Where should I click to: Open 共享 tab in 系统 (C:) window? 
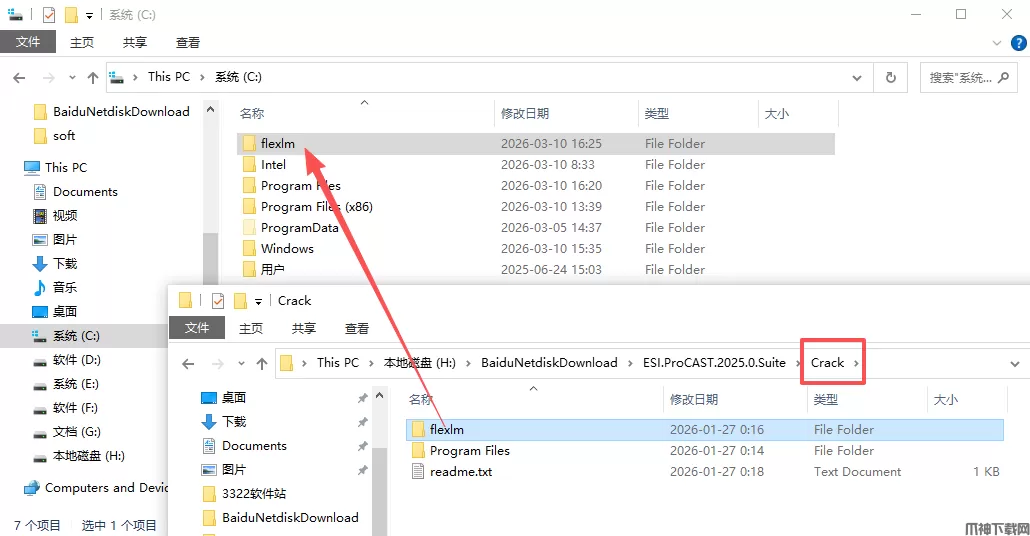coord(135,43)
